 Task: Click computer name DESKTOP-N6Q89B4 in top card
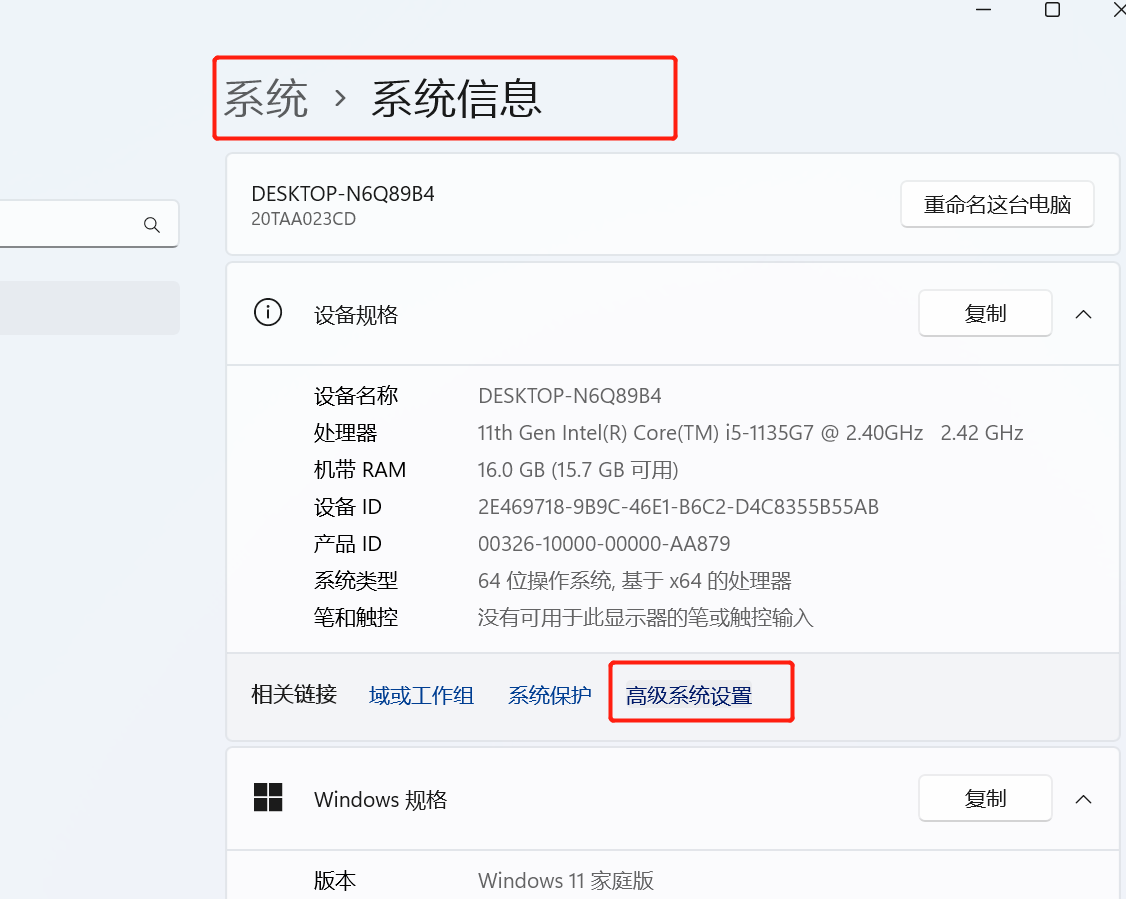click(x=343, y=194)
